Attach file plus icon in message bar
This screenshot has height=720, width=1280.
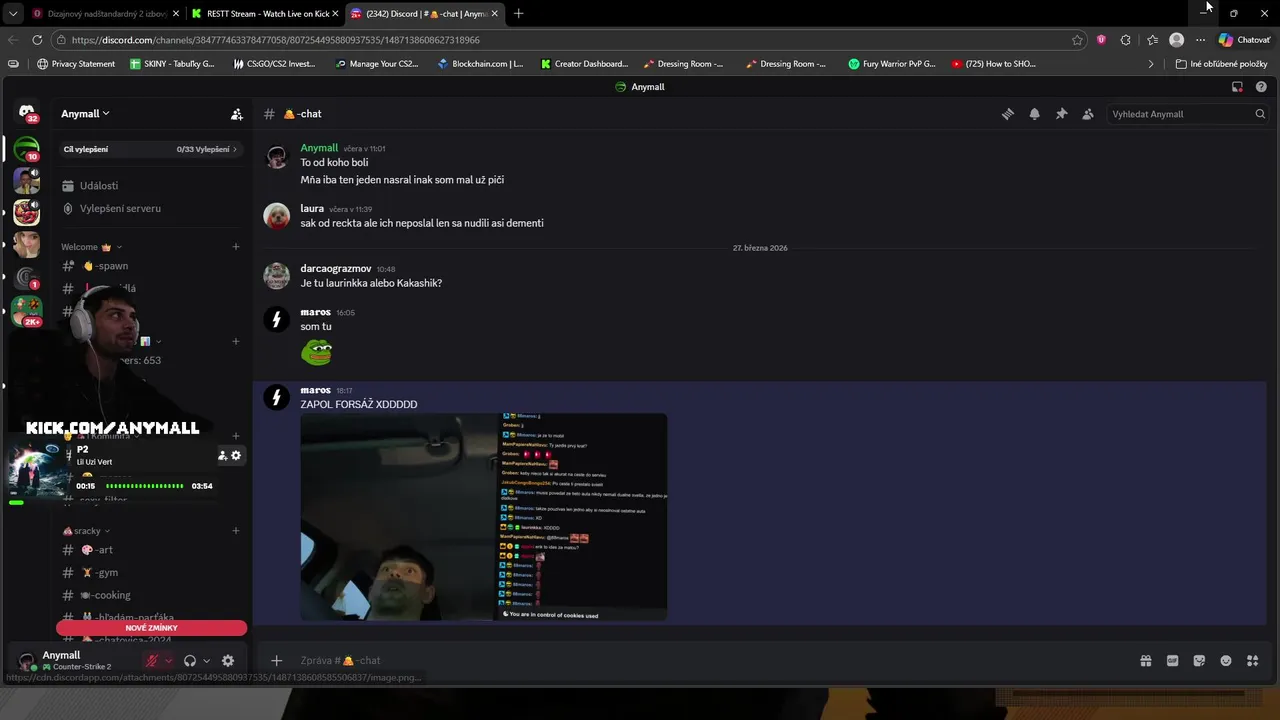[x=277, y=661]
